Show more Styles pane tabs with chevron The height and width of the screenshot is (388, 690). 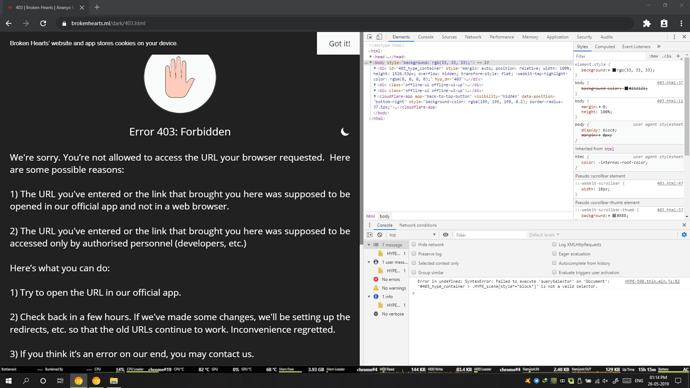click(659, 47)
